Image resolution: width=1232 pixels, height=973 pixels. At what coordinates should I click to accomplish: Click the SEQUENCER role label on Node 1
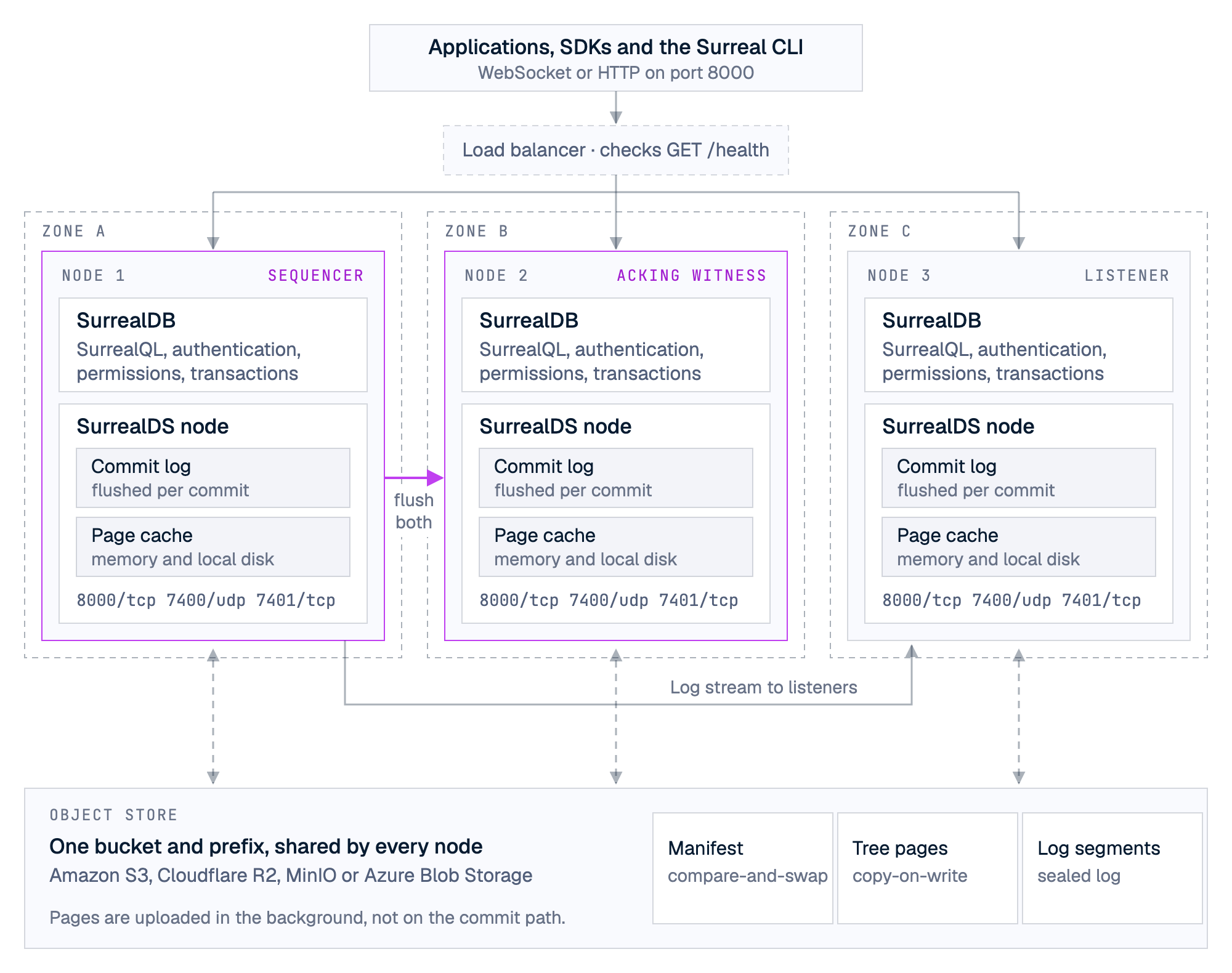316,275
